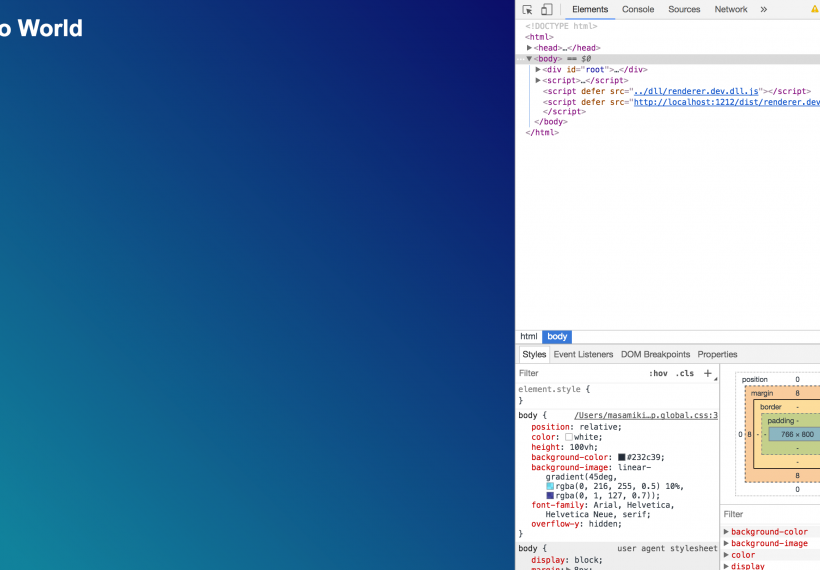The height and width of the screenshot is (570, 820).
Task: Collapse the body element node
Action: (530, 59)
